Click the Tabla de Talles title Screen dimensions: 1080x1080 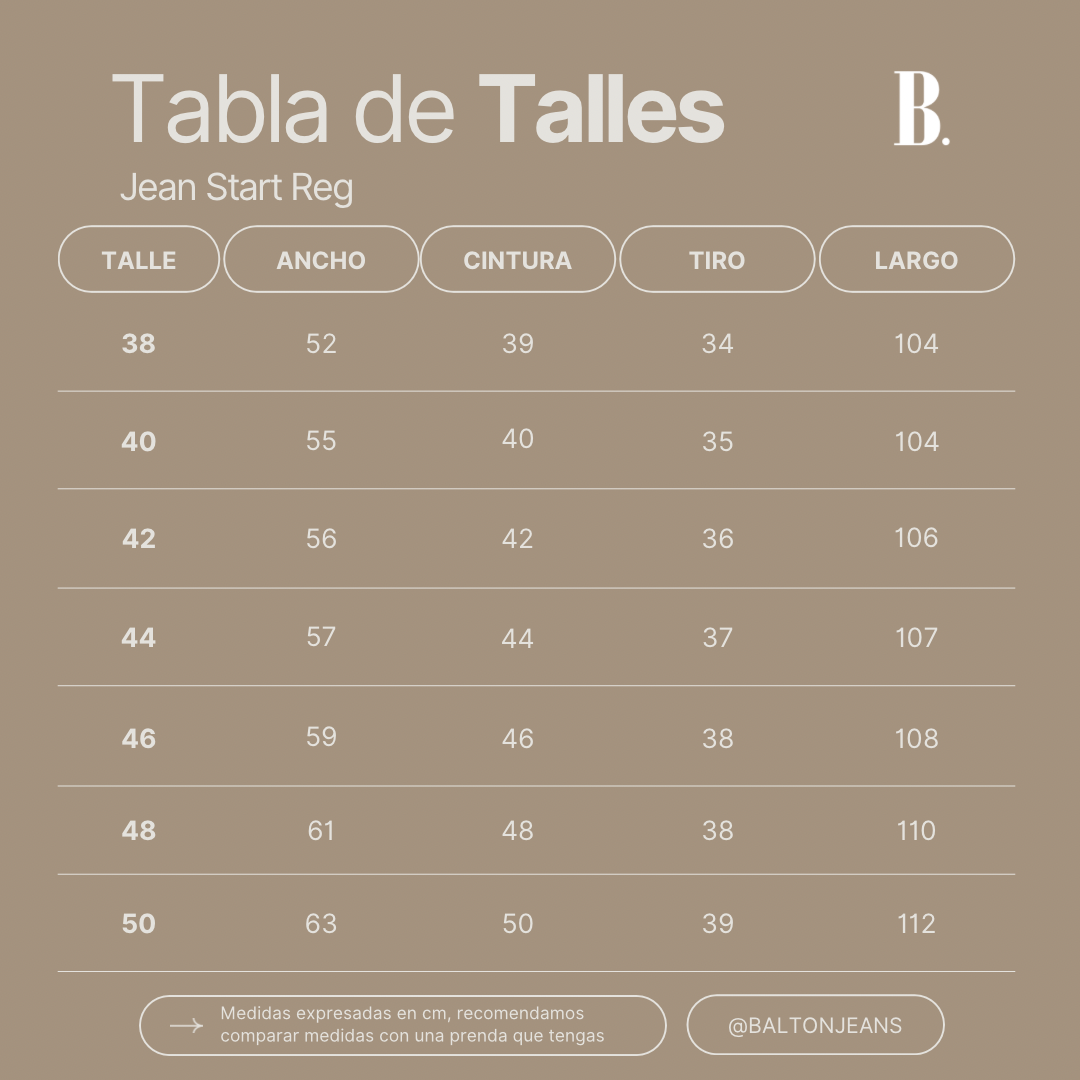(417, 109)
